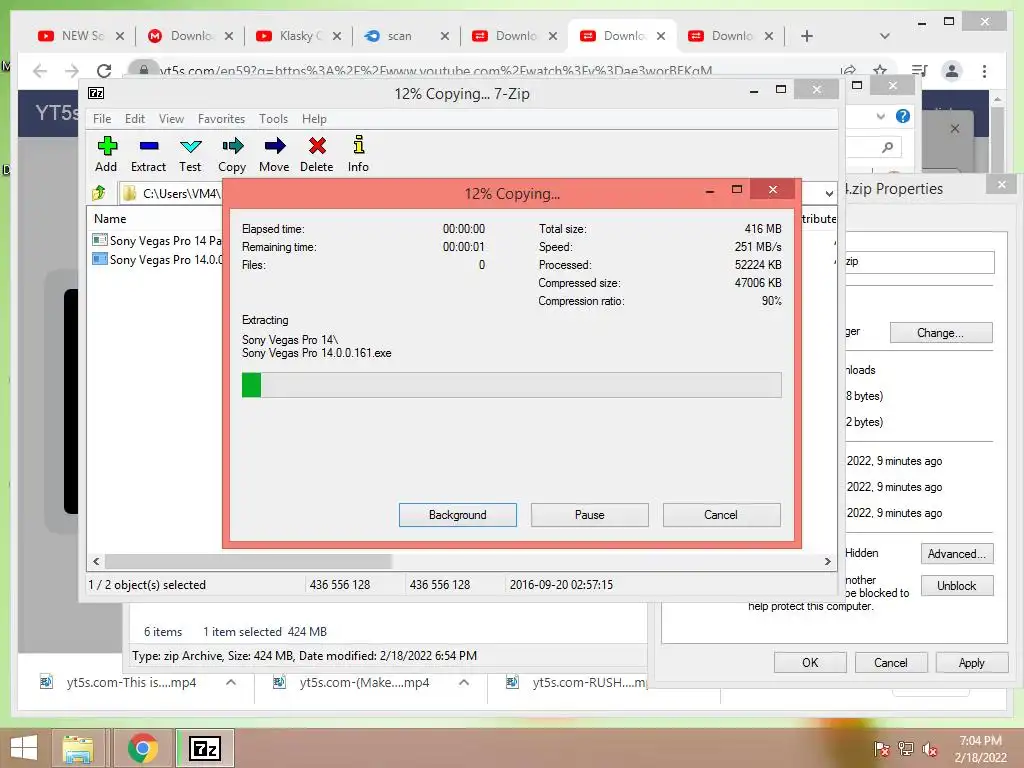Click the Chrome address bar URL

(x=436, y=71)
